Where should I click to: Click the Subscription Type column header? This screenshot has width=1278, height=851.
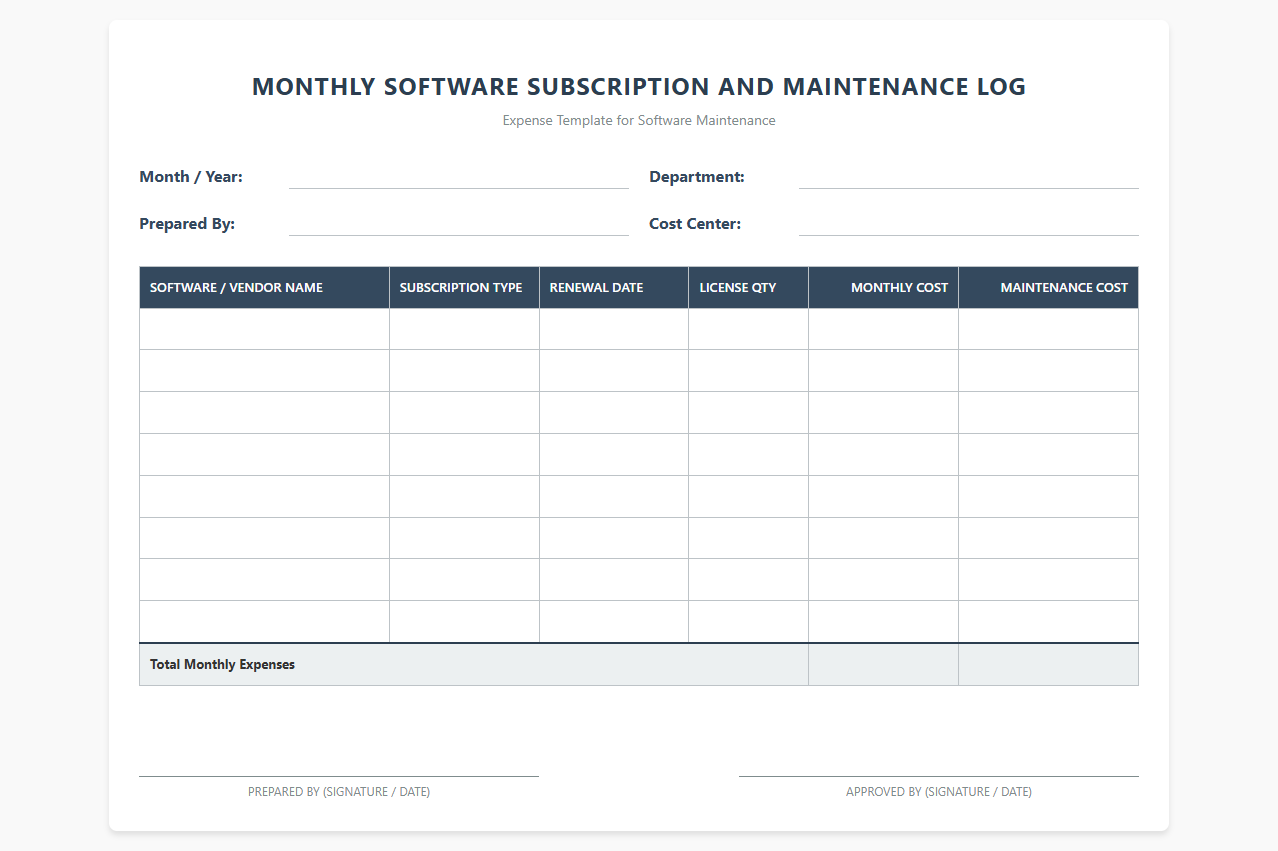[464, 287]
